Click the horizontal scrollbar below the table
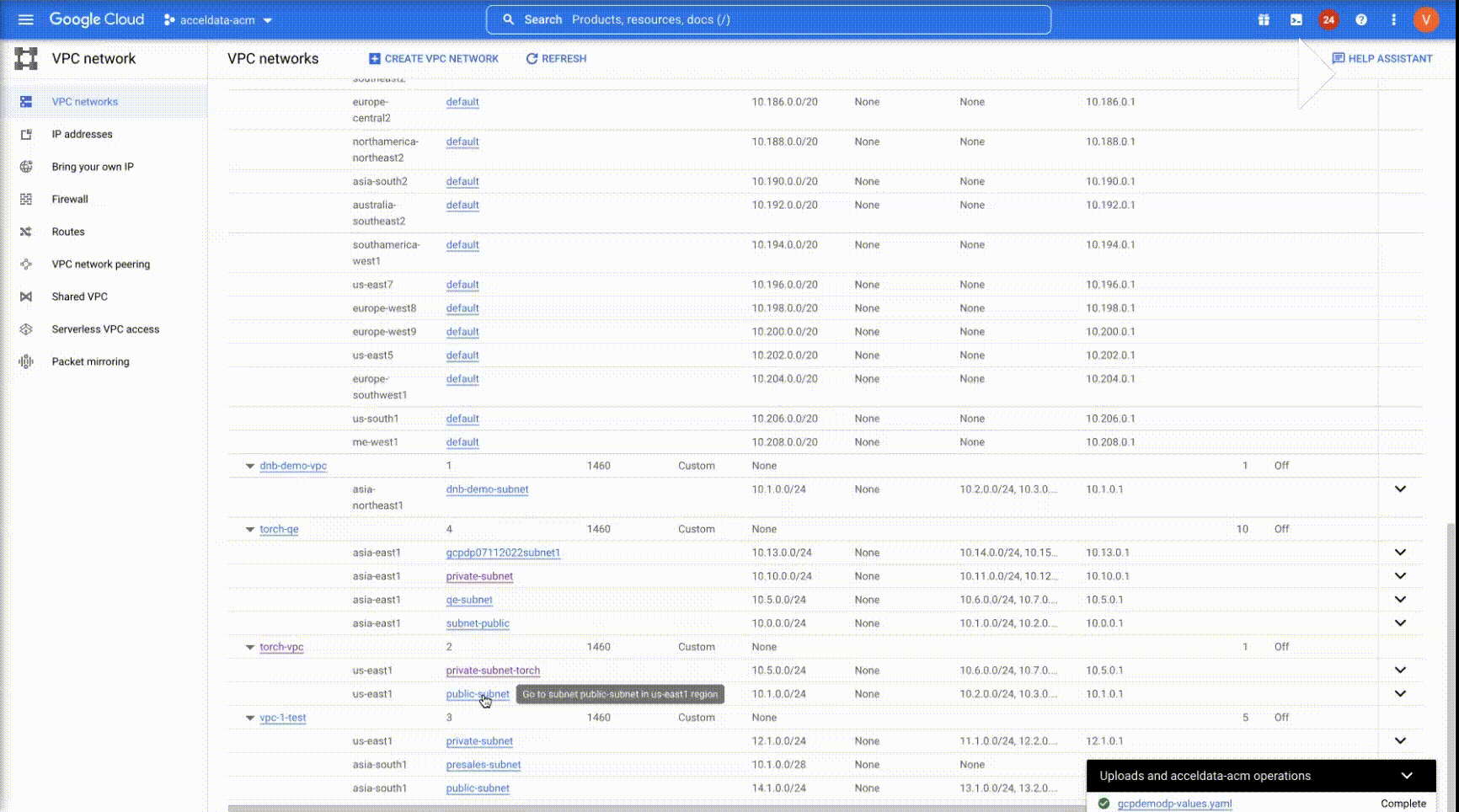This screenshot has height=812, width=1459. 657,809
